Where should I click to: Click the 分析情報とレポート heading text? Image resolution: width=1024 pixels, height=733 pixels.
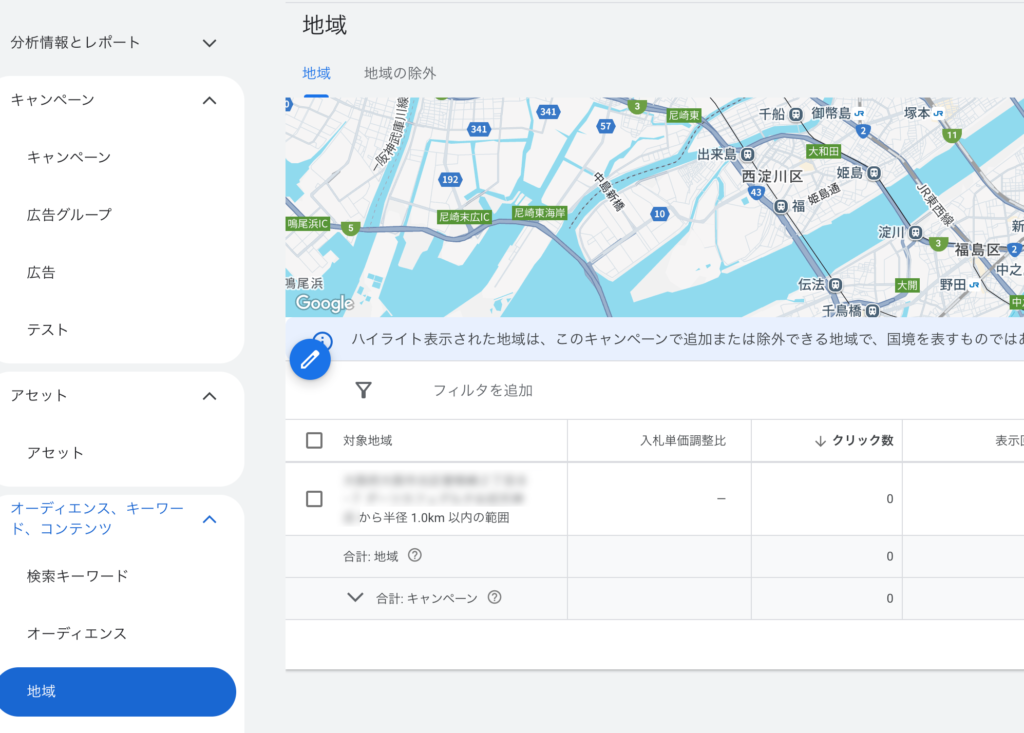coord(75,42)
